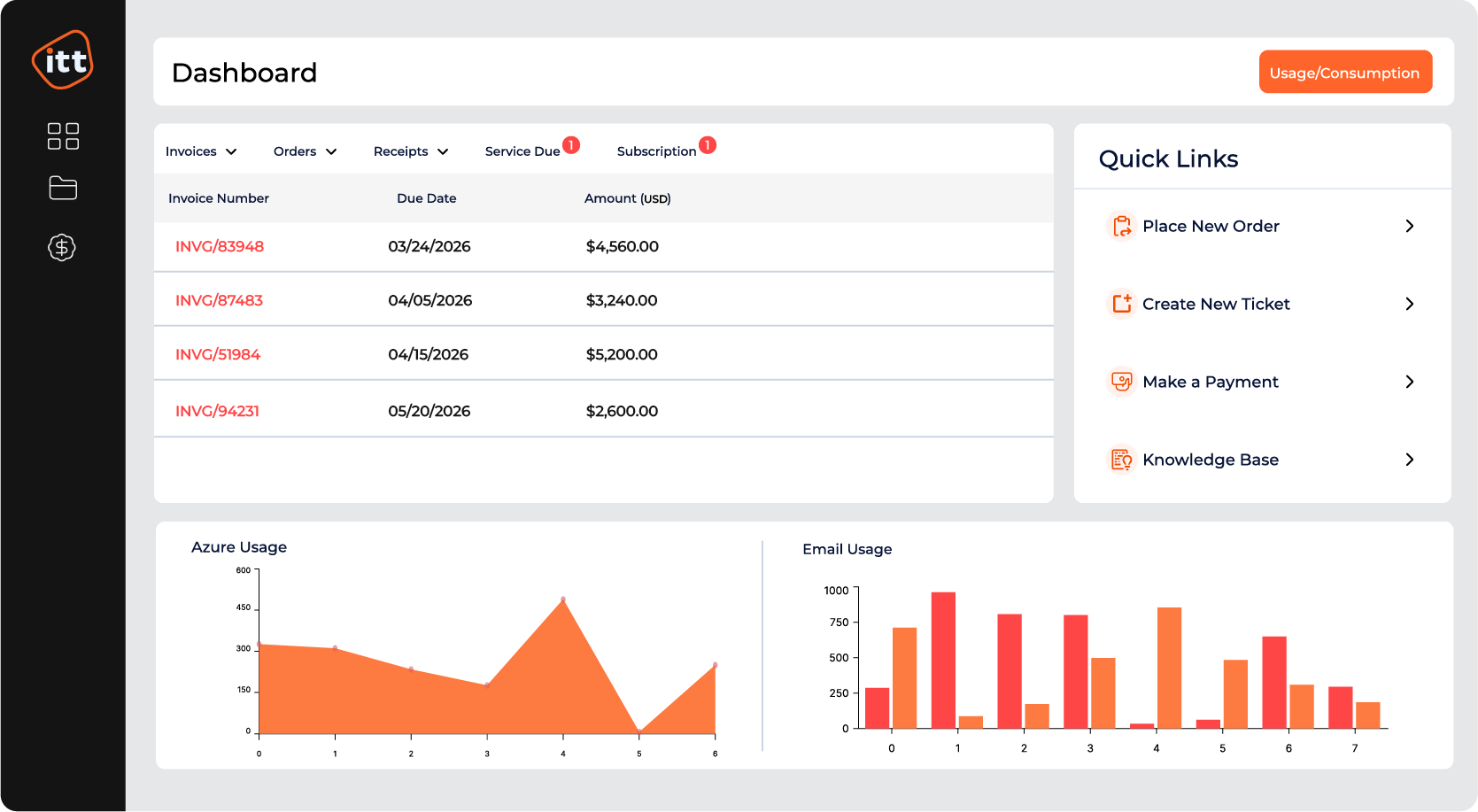This screenshot has height=812, width=1478.
Task: Click the Place New Order clipboard icon
Action: click(x=1122, y=226)
